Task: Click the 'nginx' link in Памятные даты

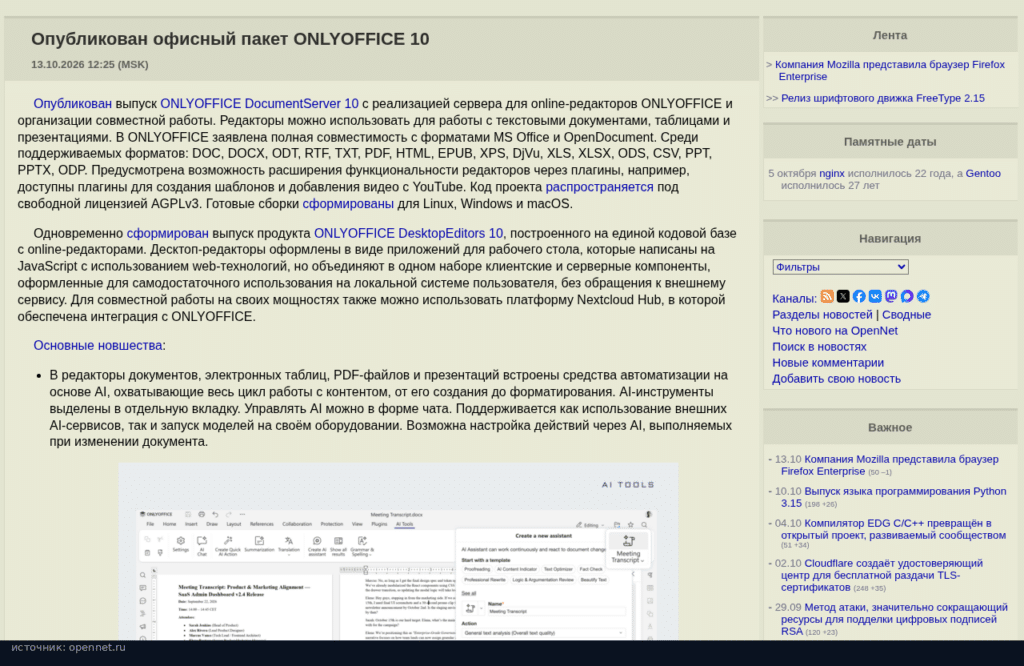Action: (832, 174)
